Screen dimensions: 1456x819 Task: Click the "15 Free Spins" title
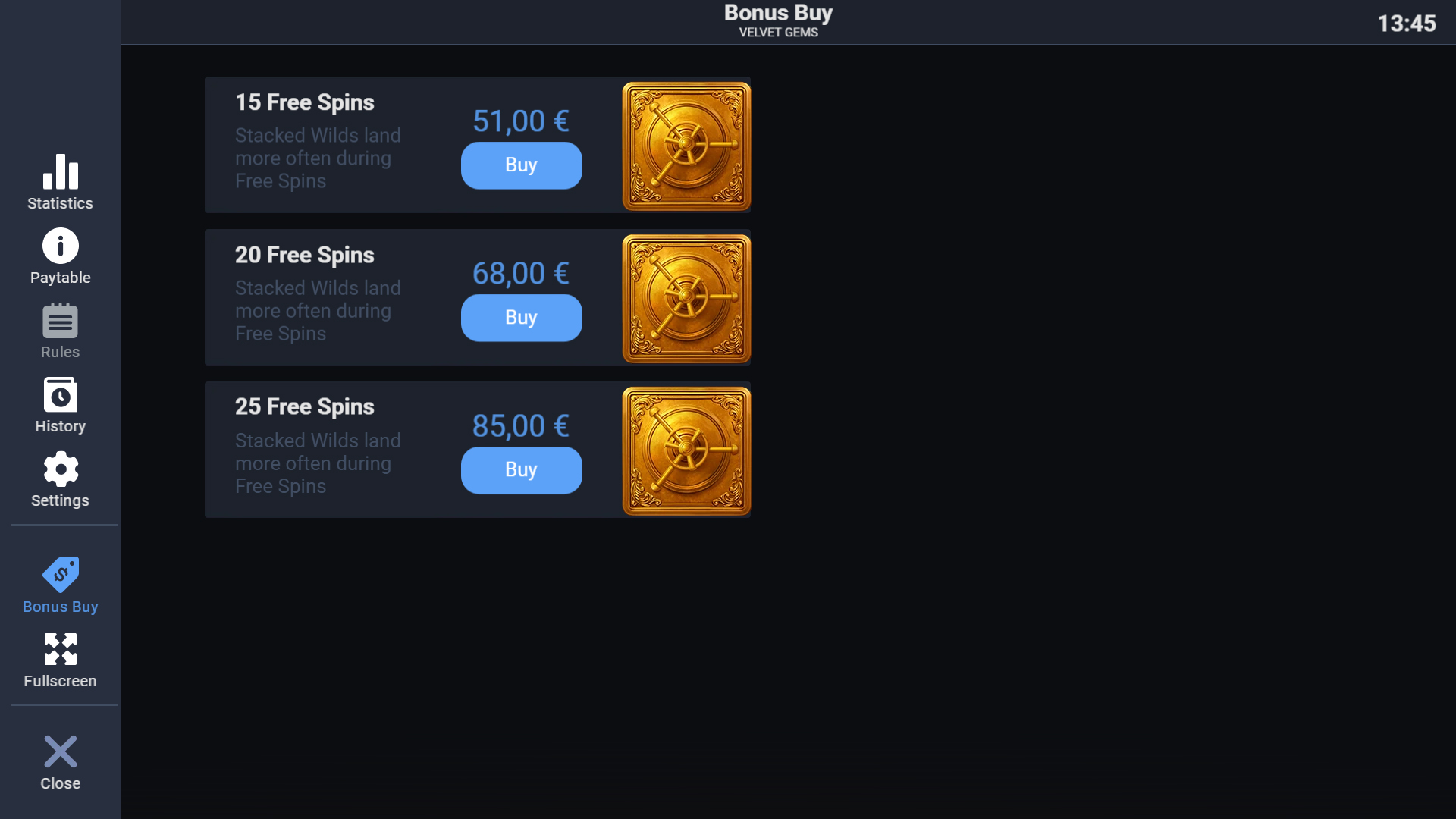305,102
